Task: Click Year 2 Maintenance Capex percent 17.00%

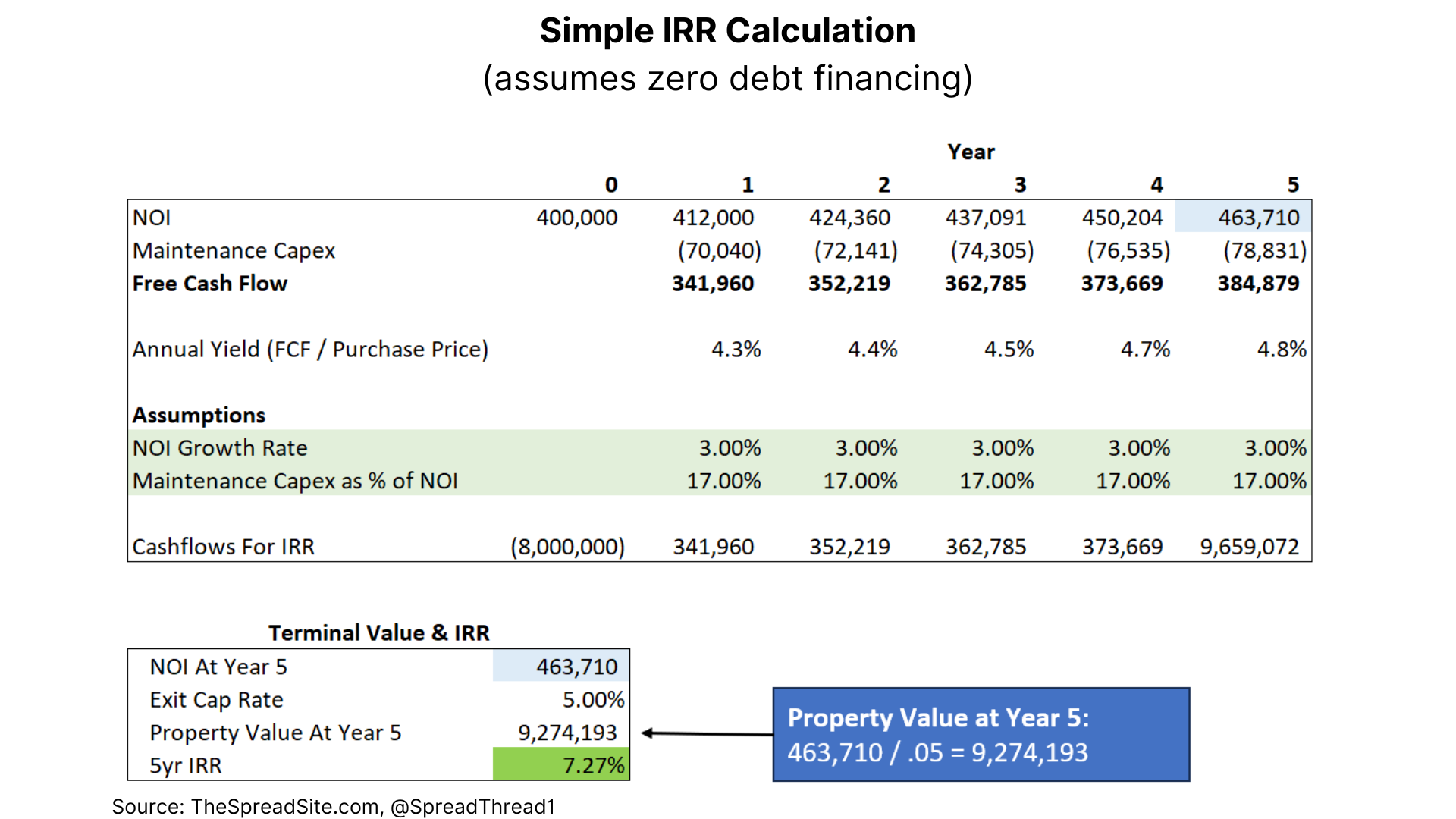Action: pos(860,481)
